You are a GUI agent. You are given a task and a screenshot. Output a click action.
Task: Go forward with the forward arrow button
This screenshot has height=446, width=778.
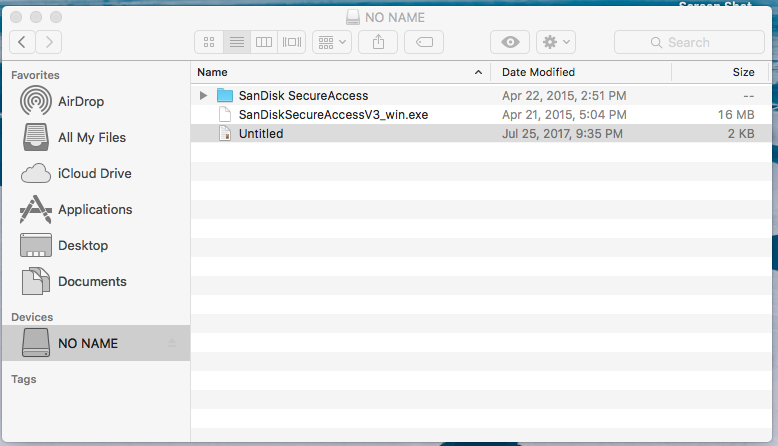click(49, 42)
